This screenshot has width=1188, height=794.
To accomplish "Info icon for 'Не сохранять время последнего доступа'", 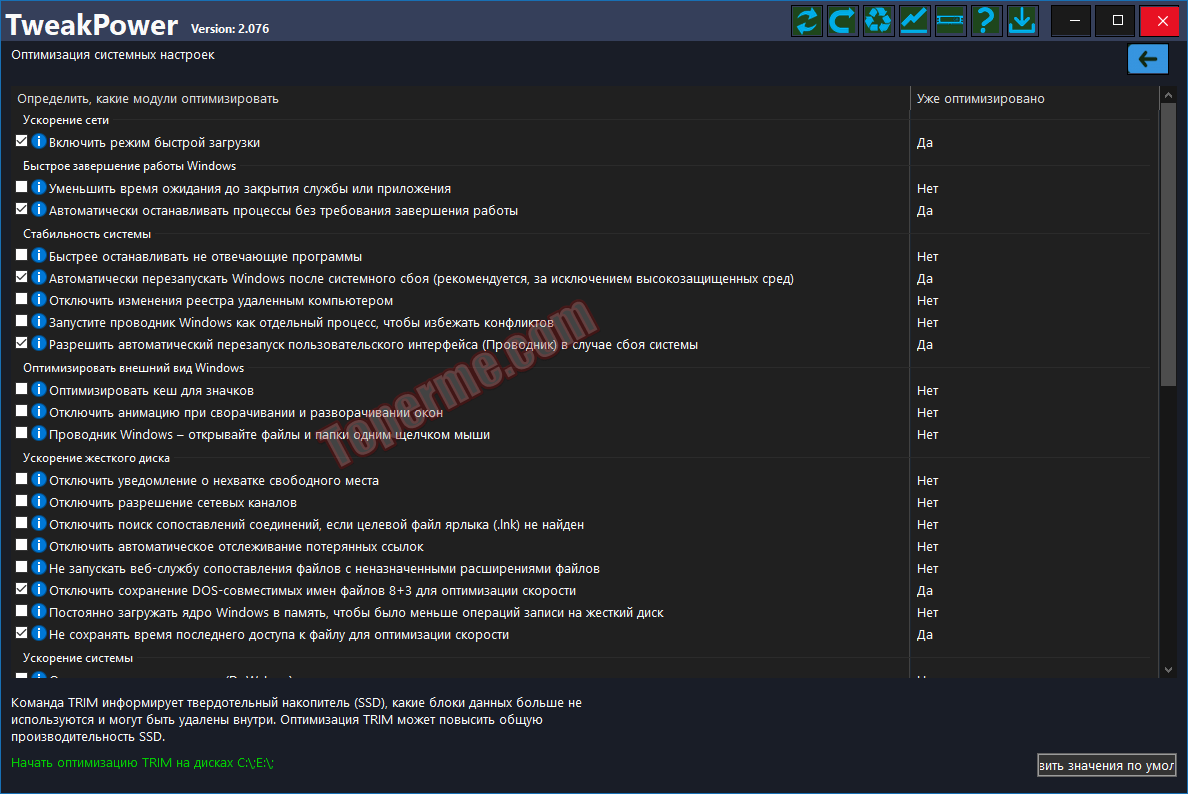I will click(39, 634).
